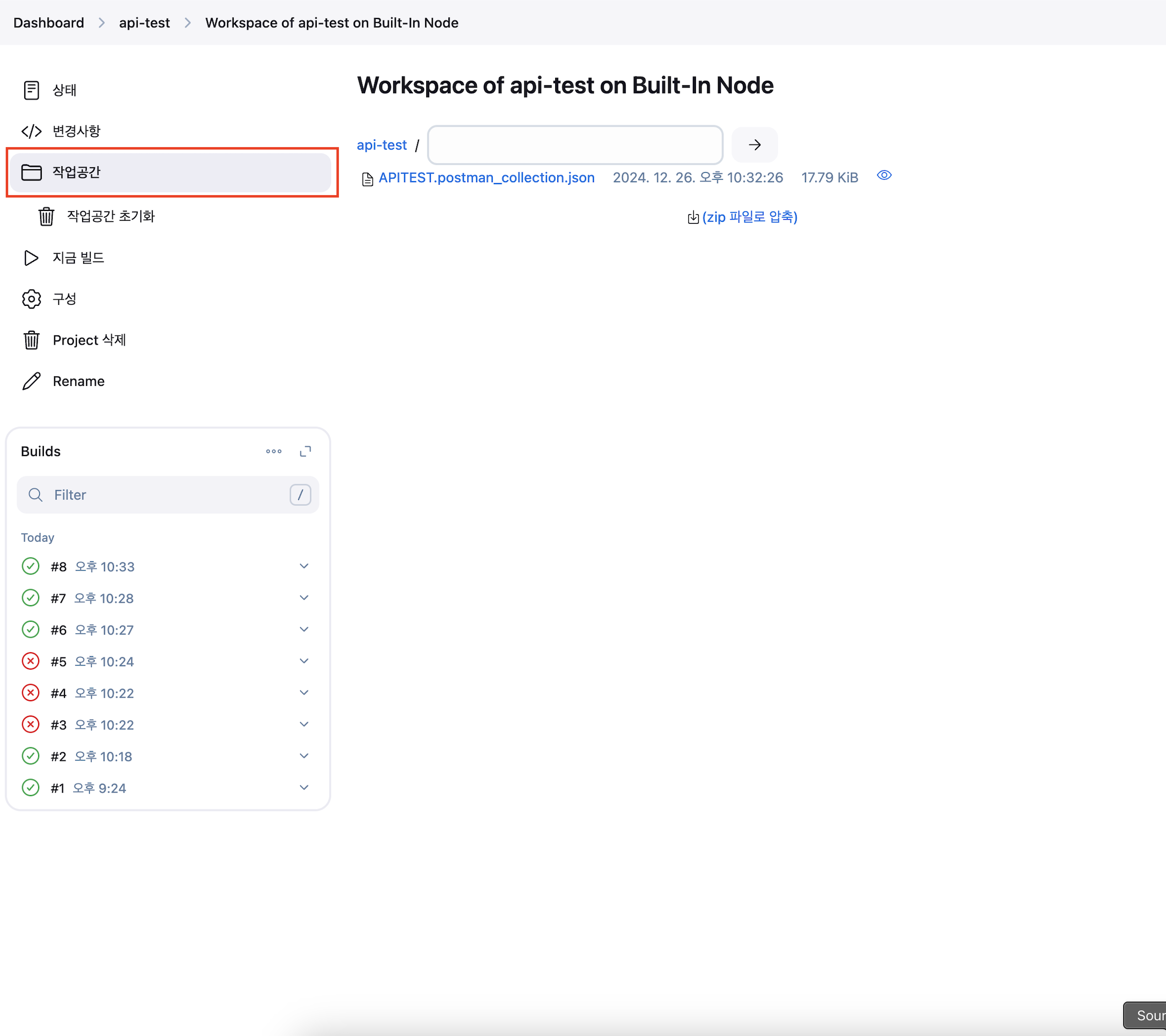Expand the dropdown chevron for build #8

click(304, 566)
